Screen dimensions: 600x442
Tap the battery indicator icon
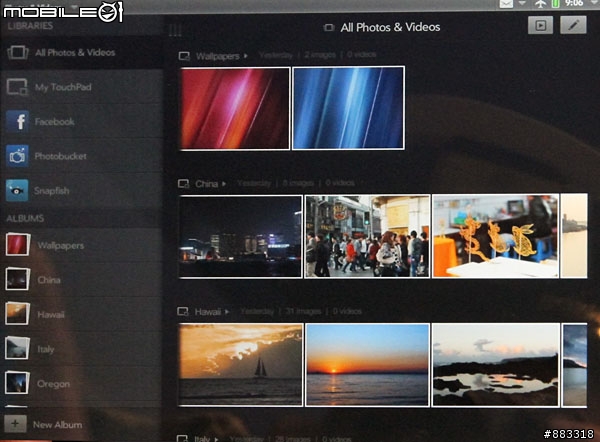pos(555,4)
